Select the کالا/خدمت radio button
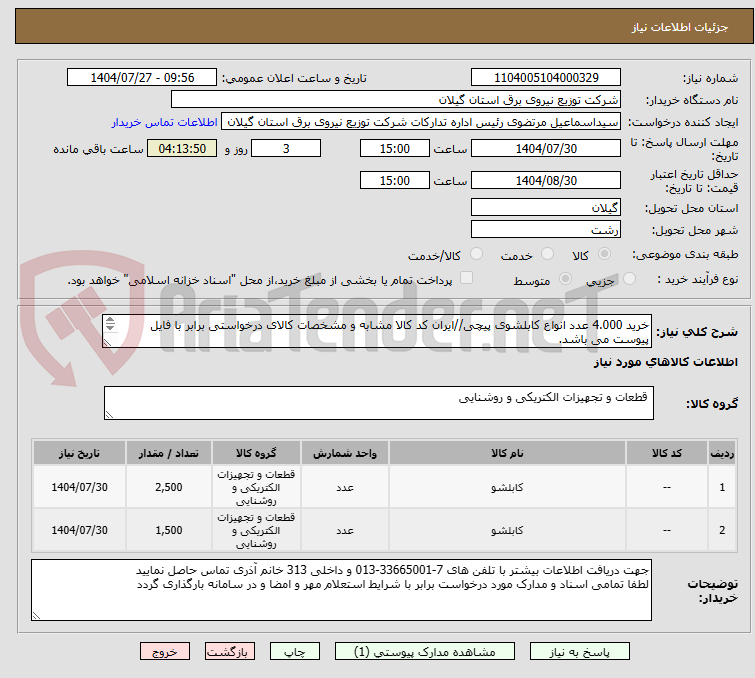The image size is (755, 678). point(476,254)
